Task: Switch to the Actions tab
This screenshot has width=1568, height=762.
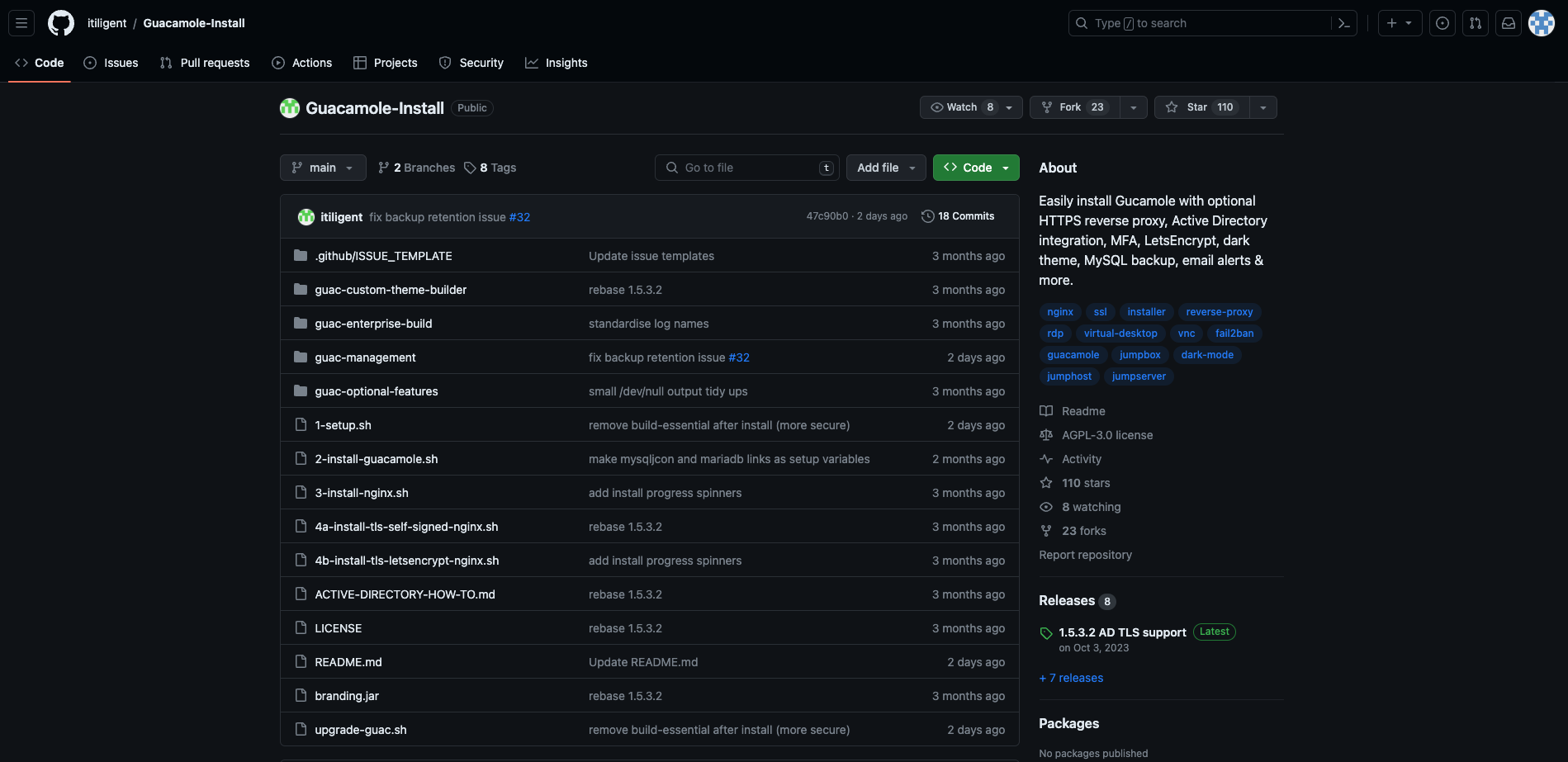Action: pos(302,63)
